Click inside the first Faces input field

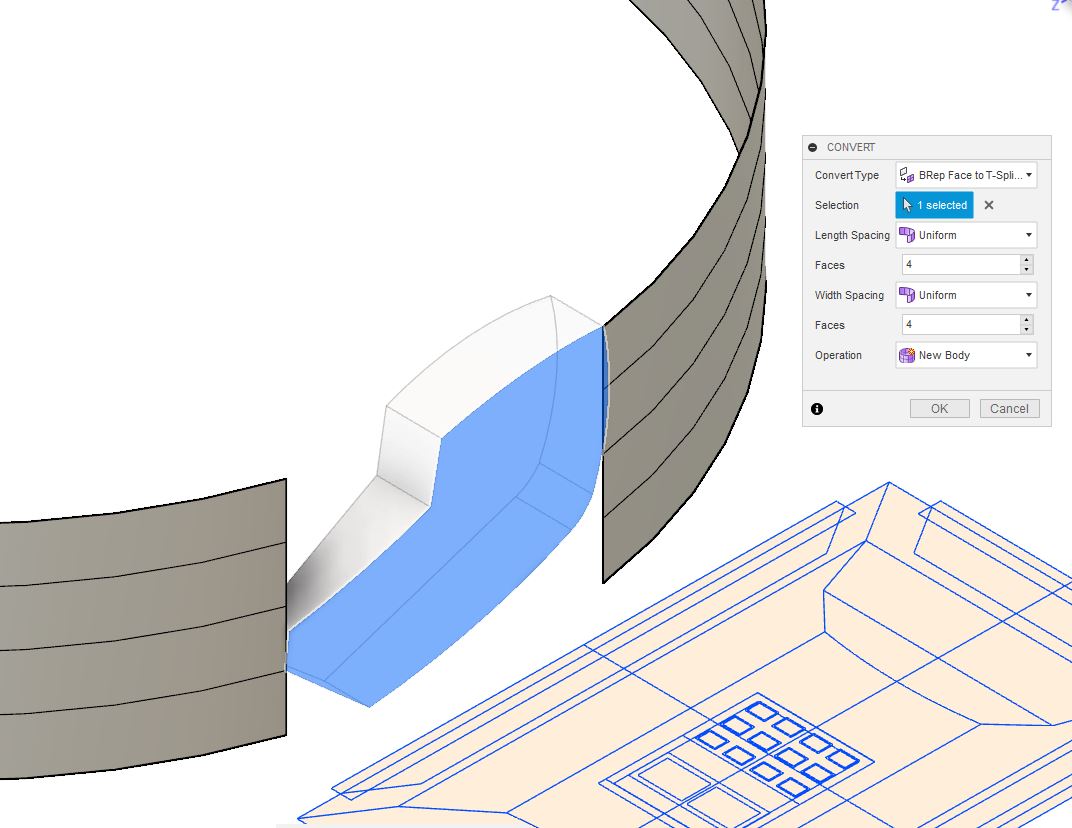pyautogui.click(x=960, y=264)
